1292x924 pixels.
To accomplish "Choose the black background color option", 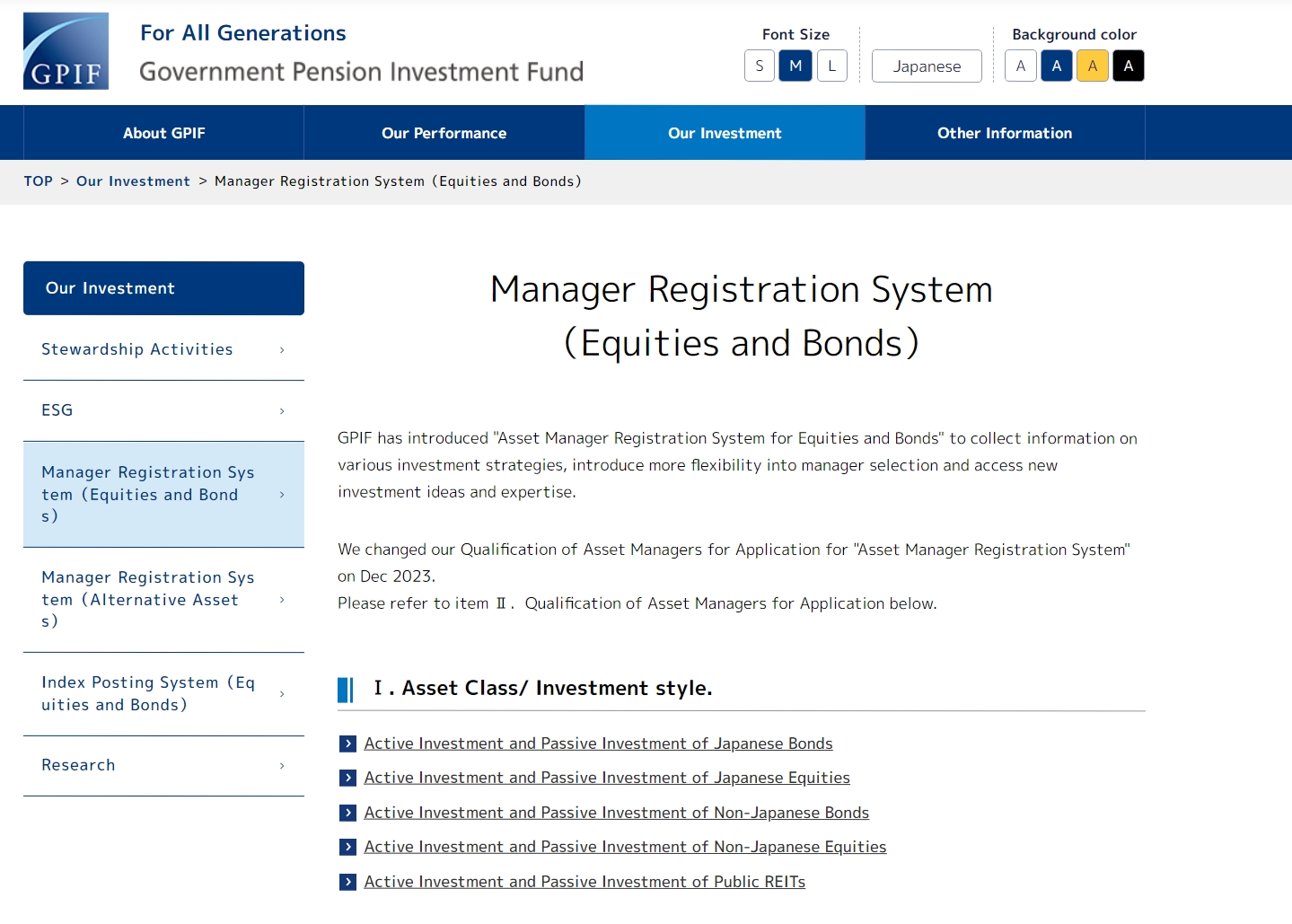I will click(1129, 66).
